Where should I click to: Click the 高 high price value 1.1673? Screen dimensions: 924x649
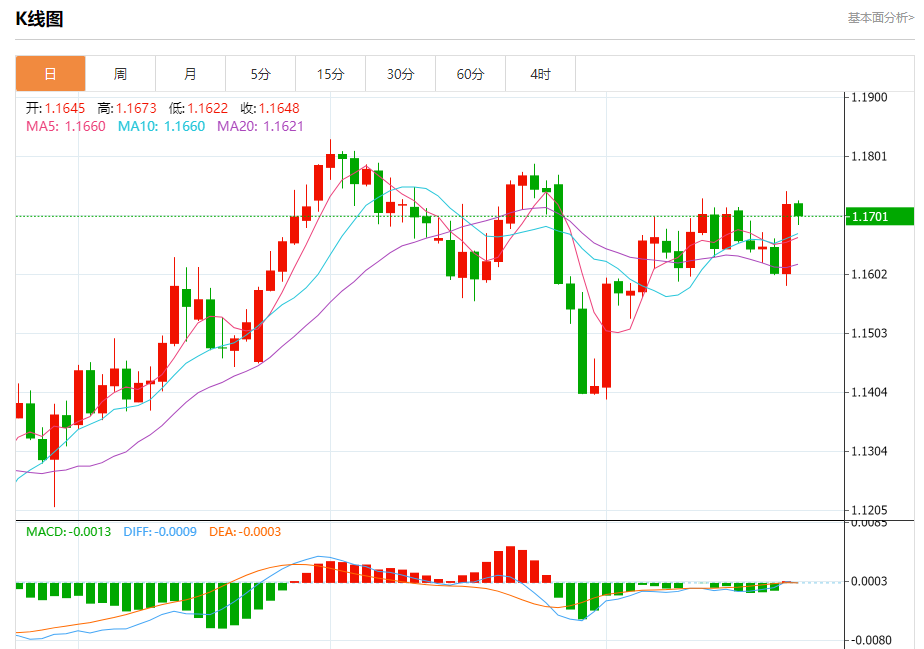(x=135, y=108)
